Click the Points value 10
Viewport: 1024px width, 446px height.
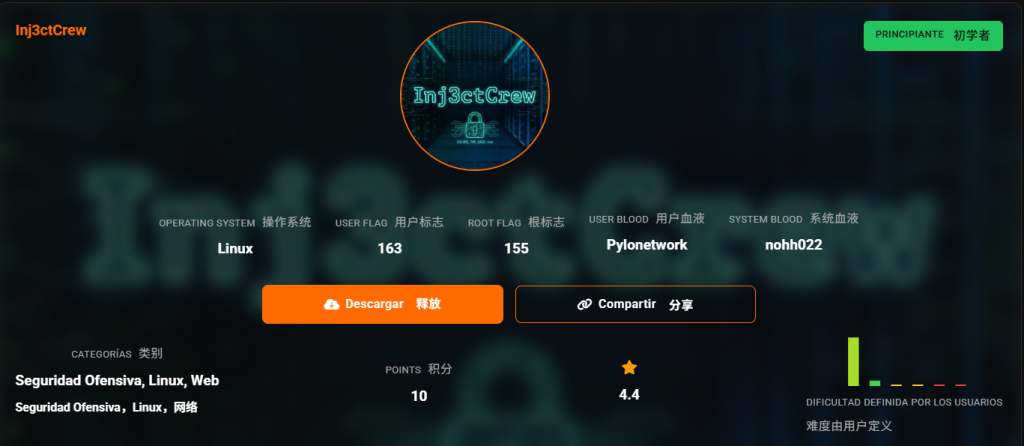pos(419,396)
